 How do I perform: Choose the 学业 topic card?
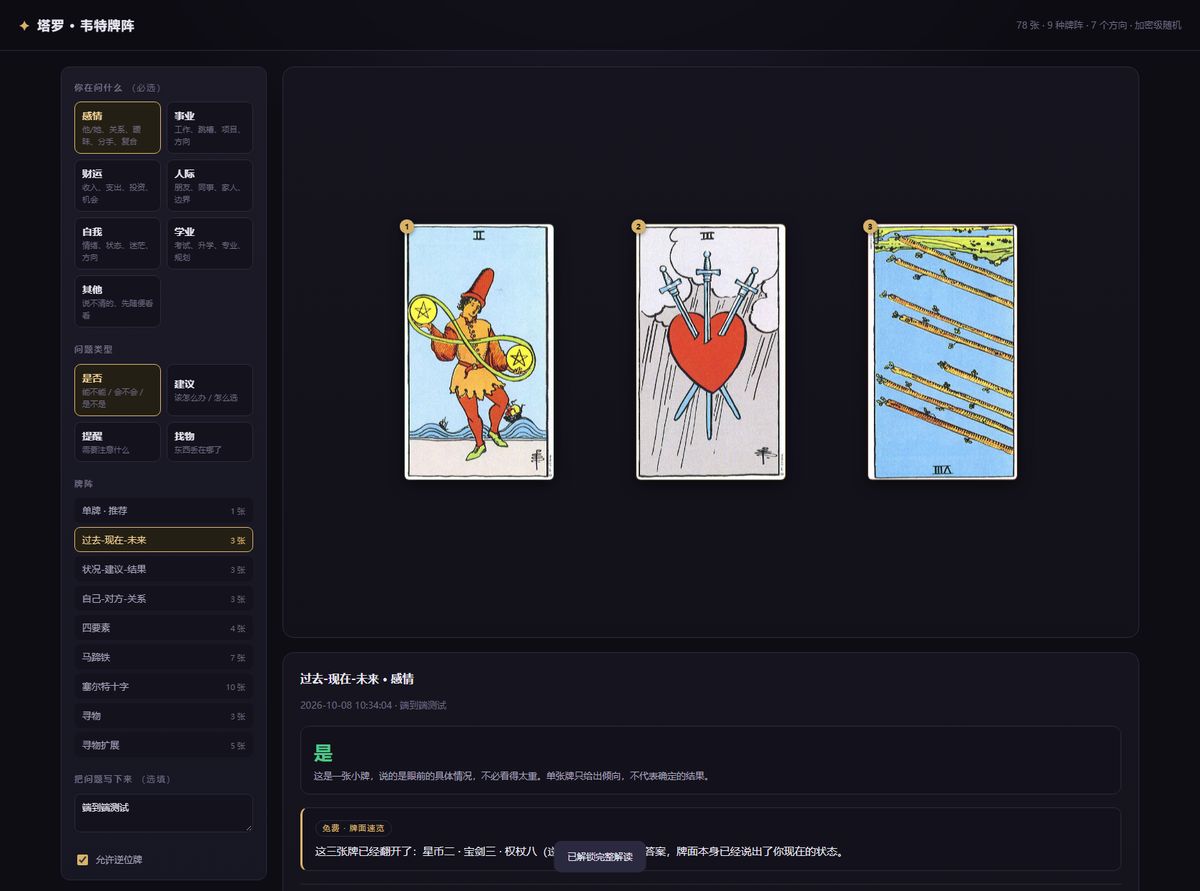click(209, 244)
